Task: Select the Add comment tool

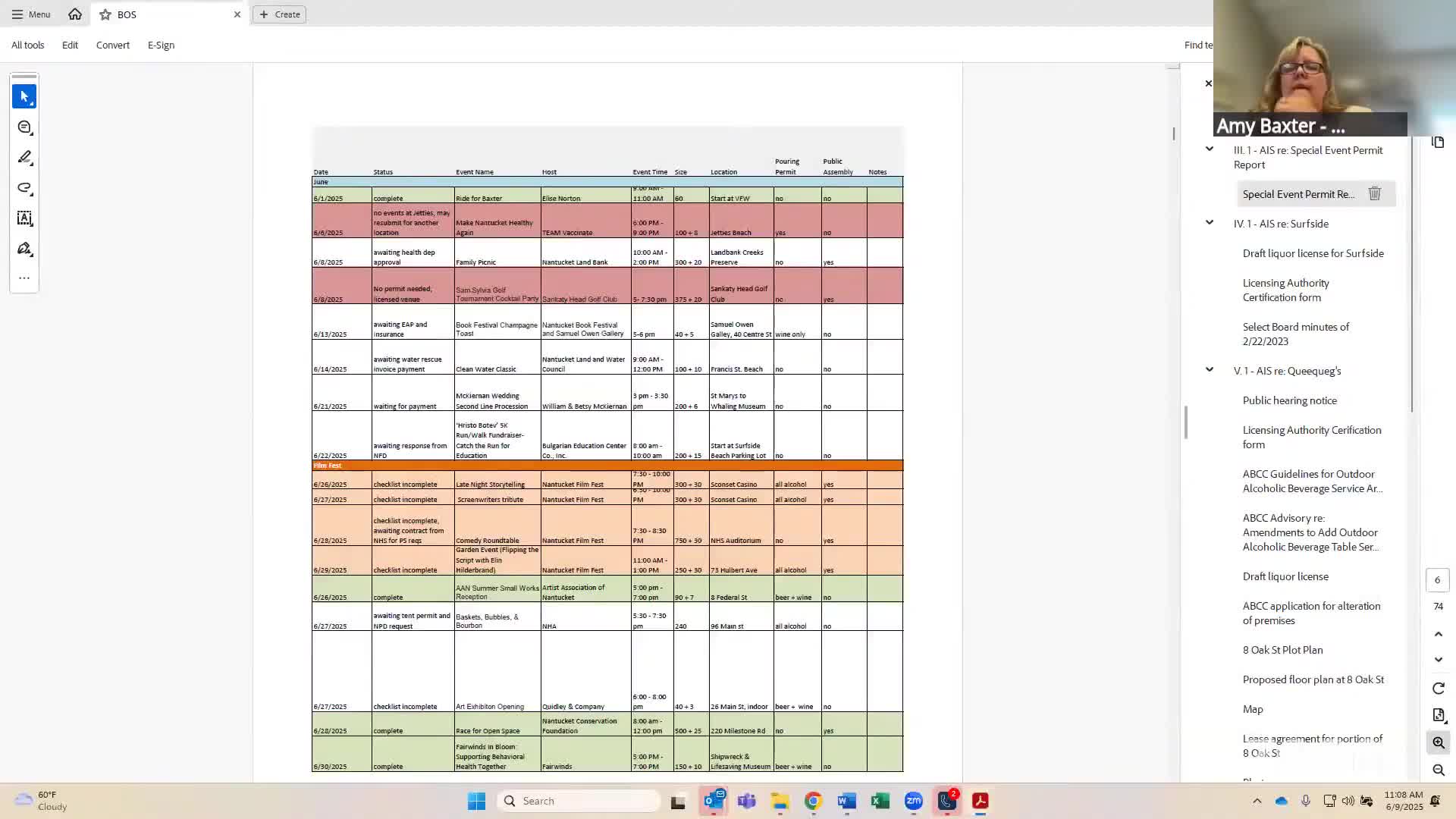Action: 24,127
